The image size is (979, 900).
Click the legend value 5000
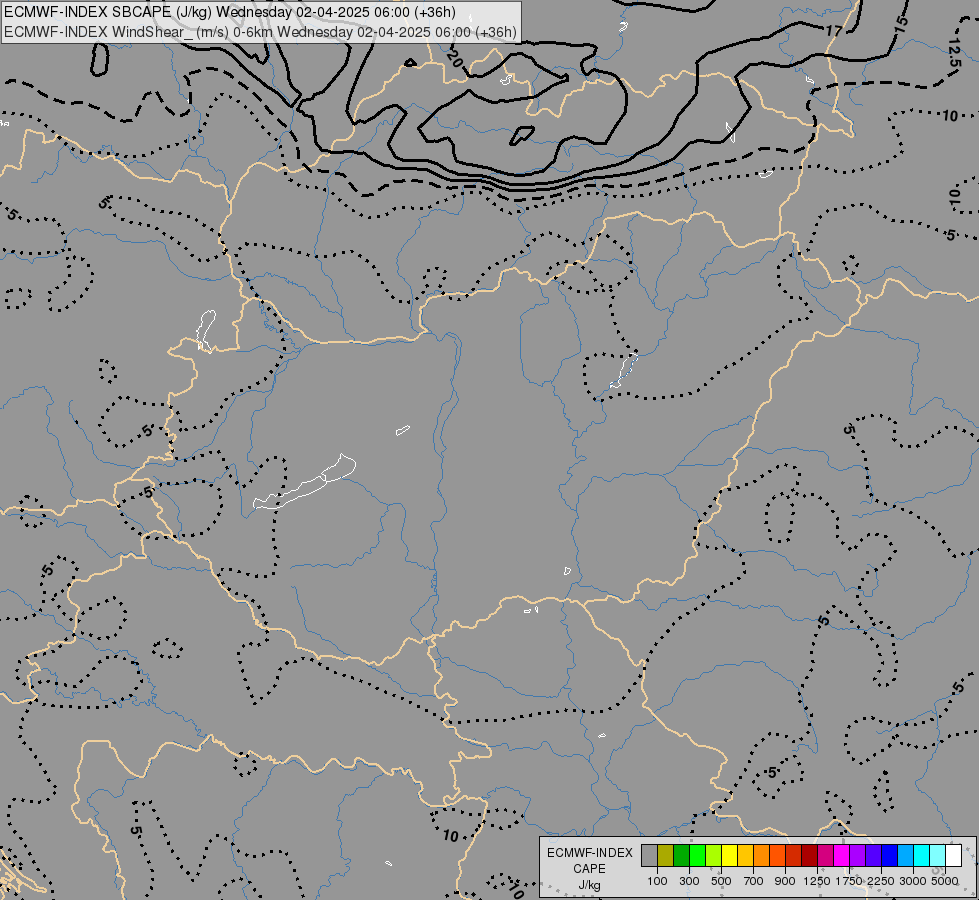click(x=945, y=881)
